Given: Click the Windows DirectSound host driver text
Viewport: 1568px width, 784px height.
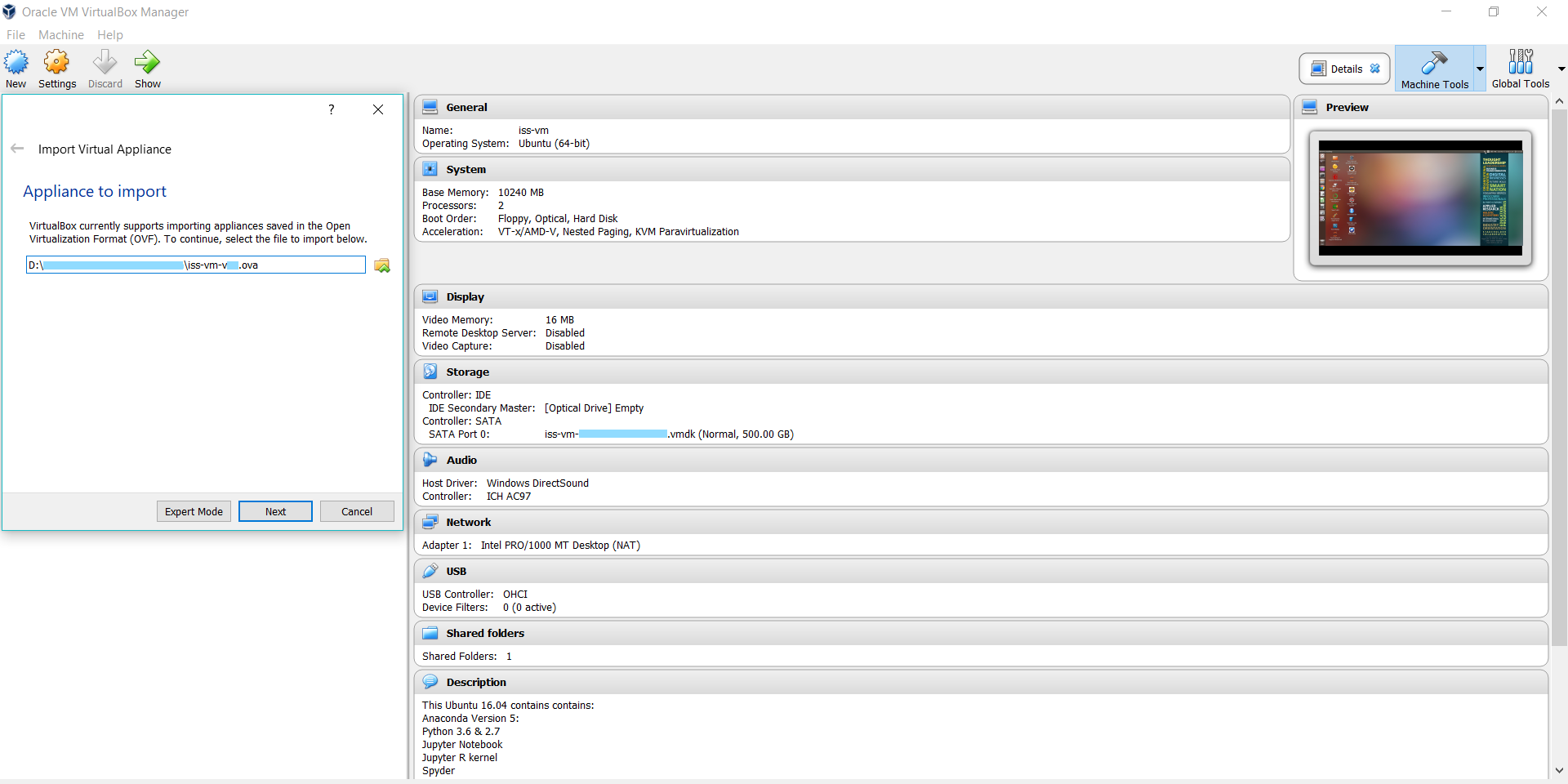Looking at the screenshot, I should pyautogui.click(x=537, y=483).
